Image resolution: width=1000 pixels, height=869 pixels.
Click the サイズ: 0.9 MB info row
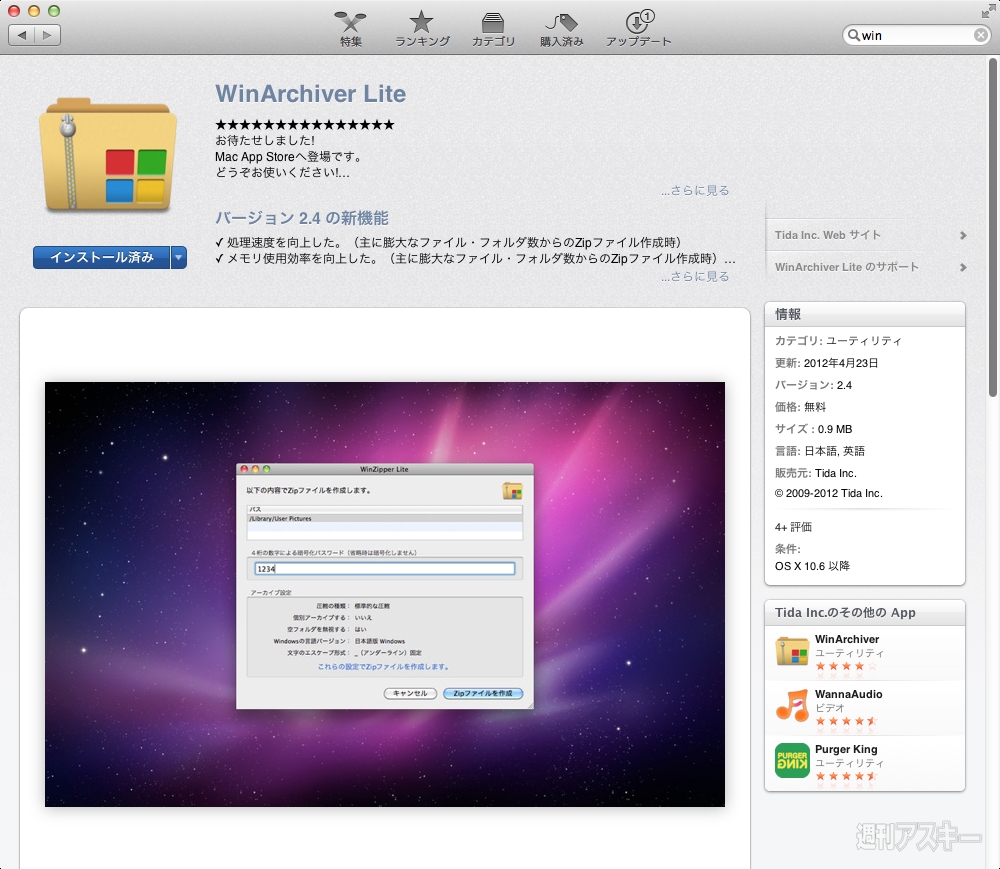[x=813, y=428]
